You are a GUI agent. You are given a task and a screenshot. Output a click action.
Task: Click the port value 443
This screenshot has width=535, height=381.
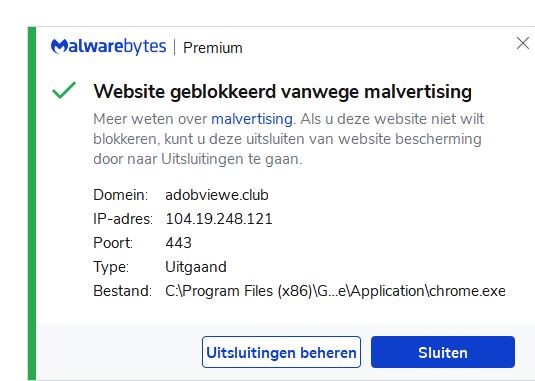178,243
